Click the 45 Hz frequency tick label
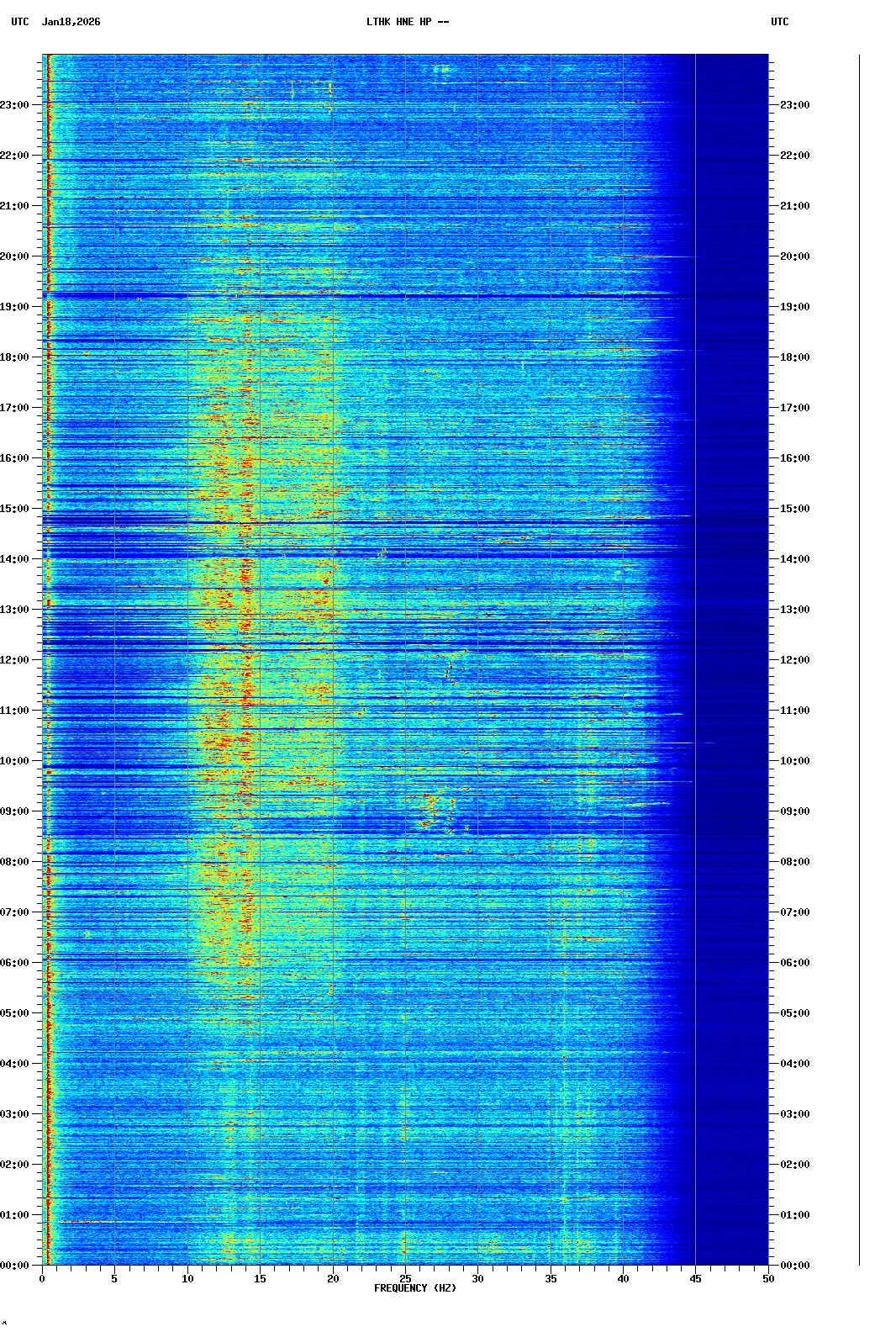 click(x=696, y=1279)
